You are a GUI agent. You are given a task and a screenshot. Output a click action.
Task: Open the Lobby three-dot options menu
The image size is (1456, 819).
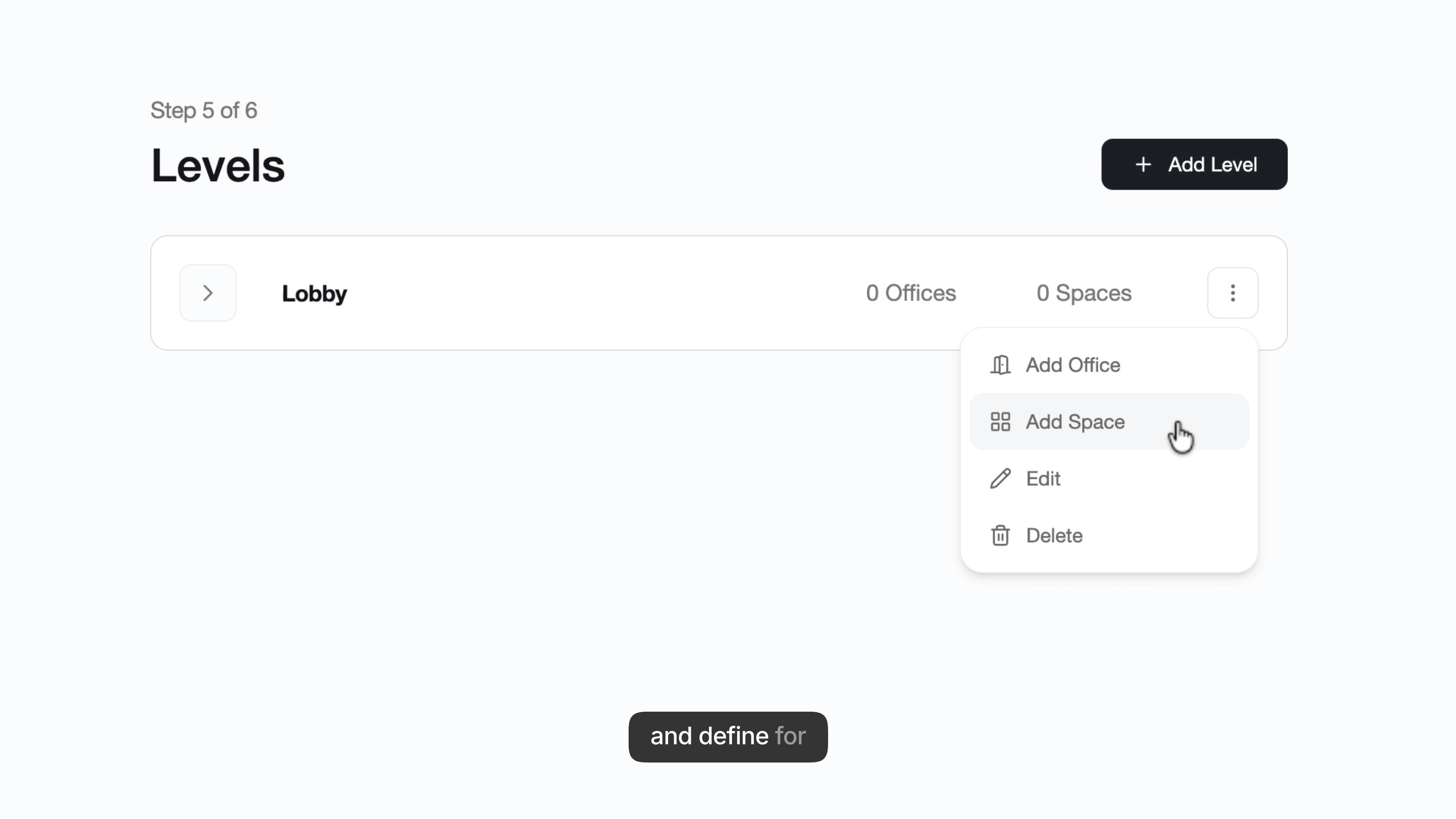pos(1233,293)
